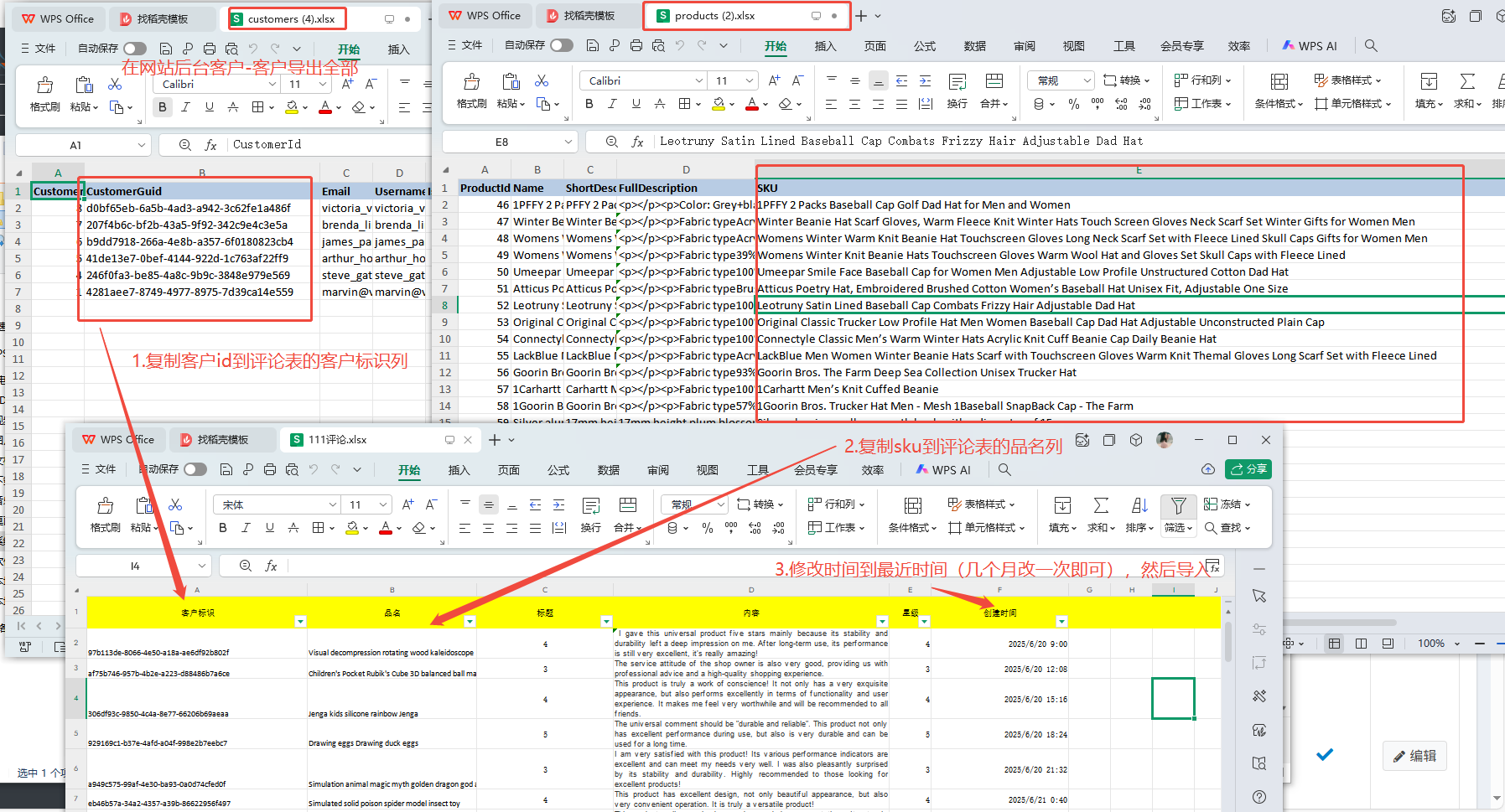This screenshot has height=812, width=1505.
Task: Toggle 自动保存 switch in customers (4).xlsx window
Action: (x=135, y=49)
